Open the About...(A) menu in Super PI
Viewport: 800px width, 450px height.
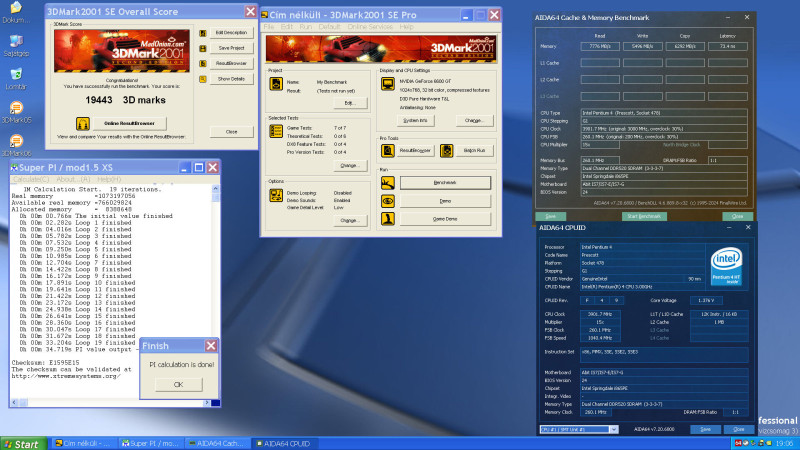click(x=73, y=180)
